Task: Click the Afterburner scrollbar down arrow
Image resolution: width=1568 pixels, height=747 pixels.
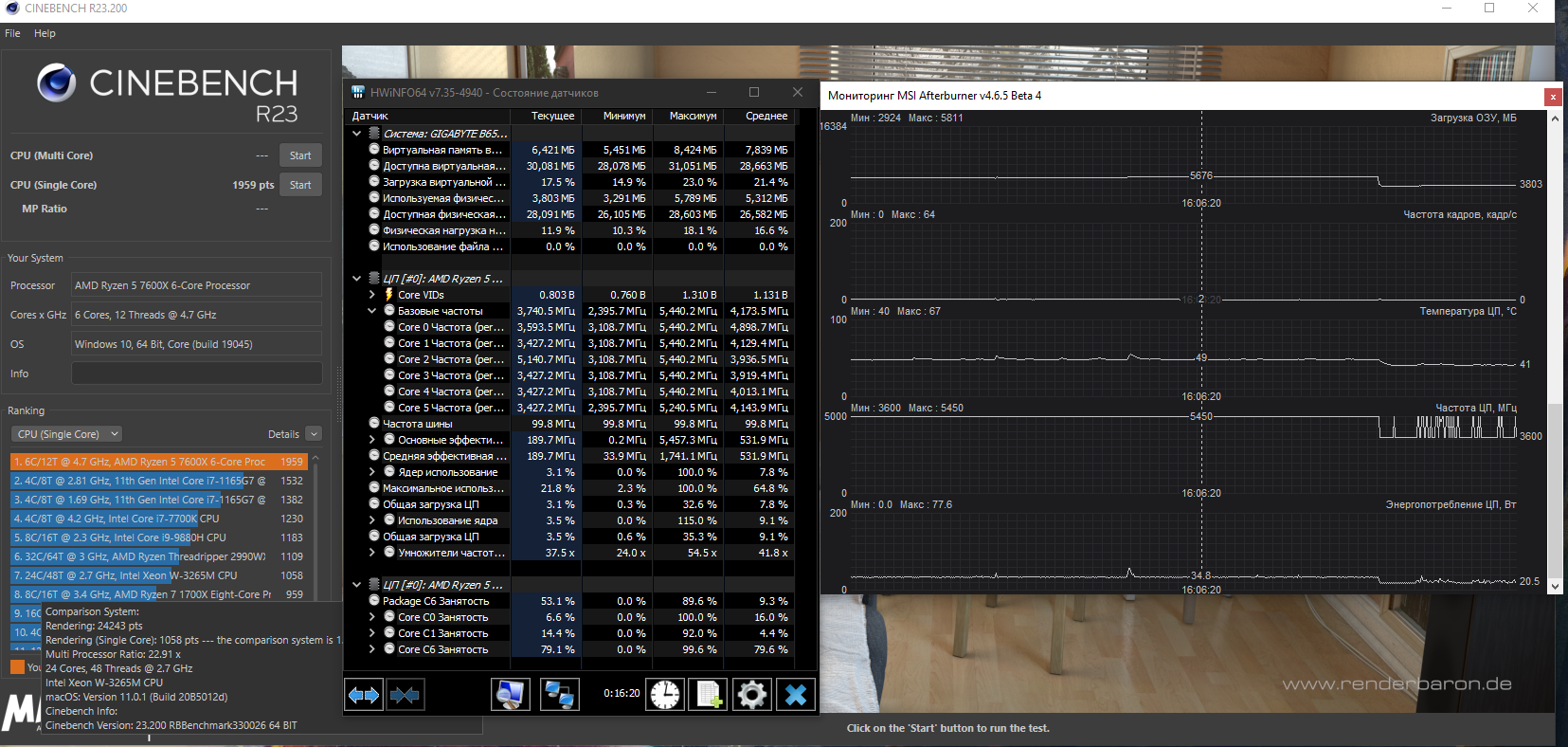Action: [x=1555, y=587]
